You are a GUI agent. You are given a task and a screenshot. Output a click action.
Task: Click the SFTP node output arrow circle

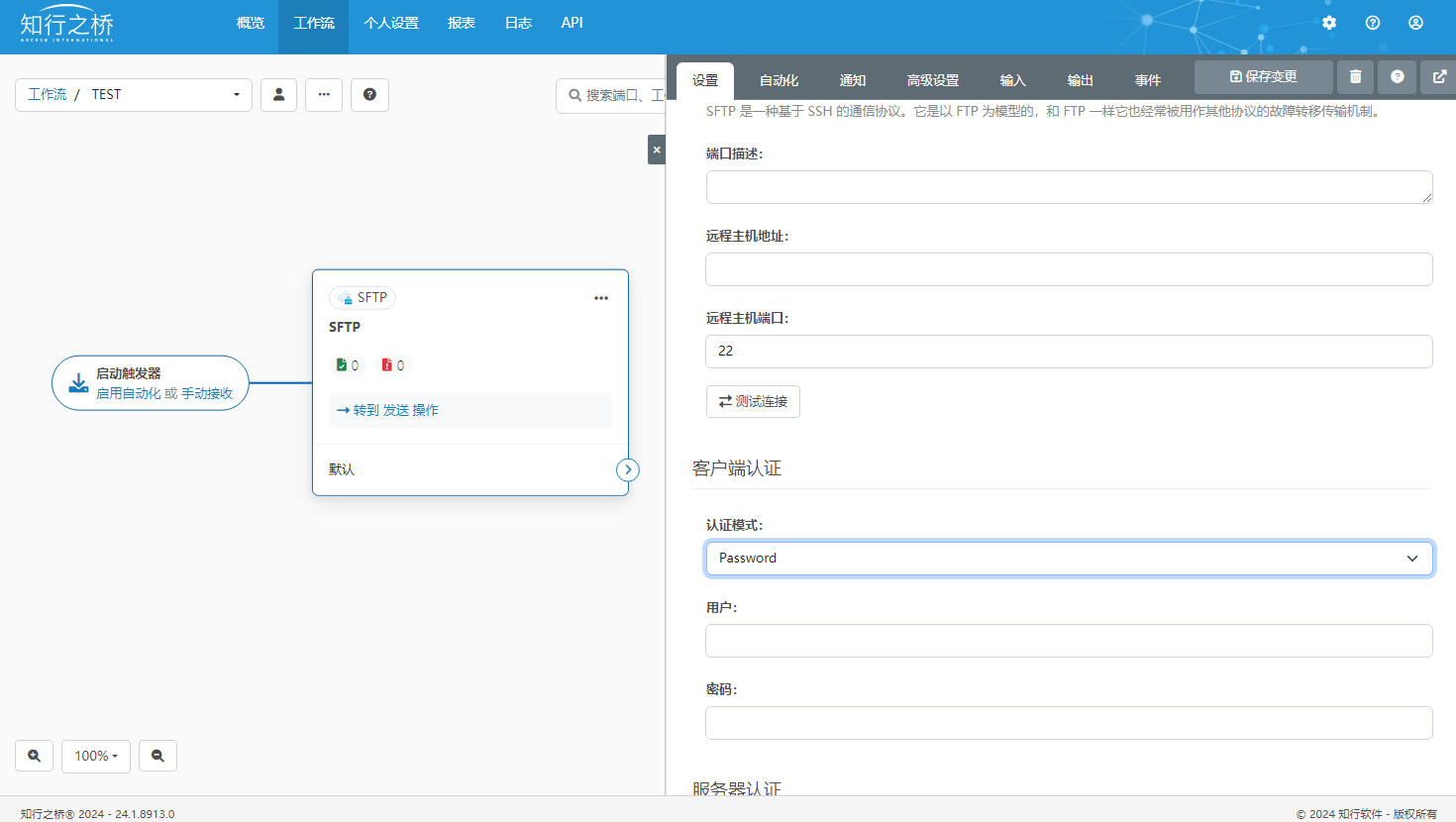(628, 469)
